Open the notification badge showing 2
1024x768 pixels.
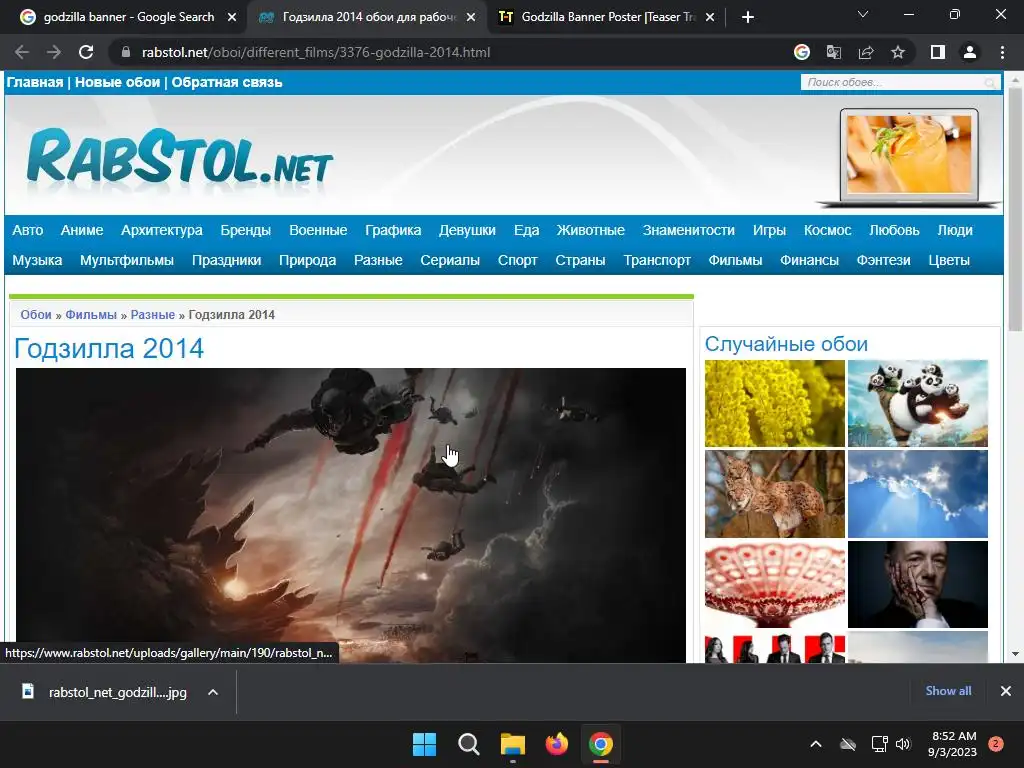click(996, 744)
